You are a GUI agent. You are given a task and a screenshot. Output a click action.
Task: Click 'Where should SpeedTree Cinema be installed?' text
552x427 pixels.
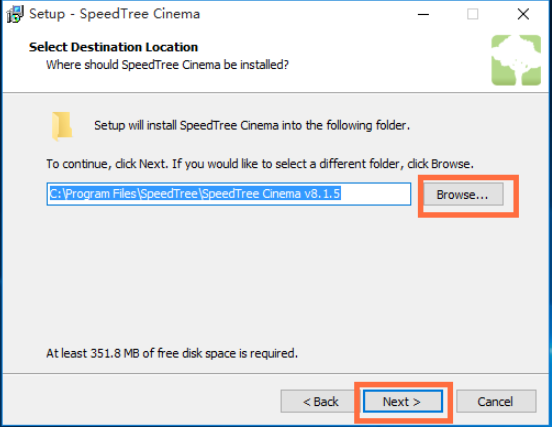pyautogui.click(x=167, y=65)
